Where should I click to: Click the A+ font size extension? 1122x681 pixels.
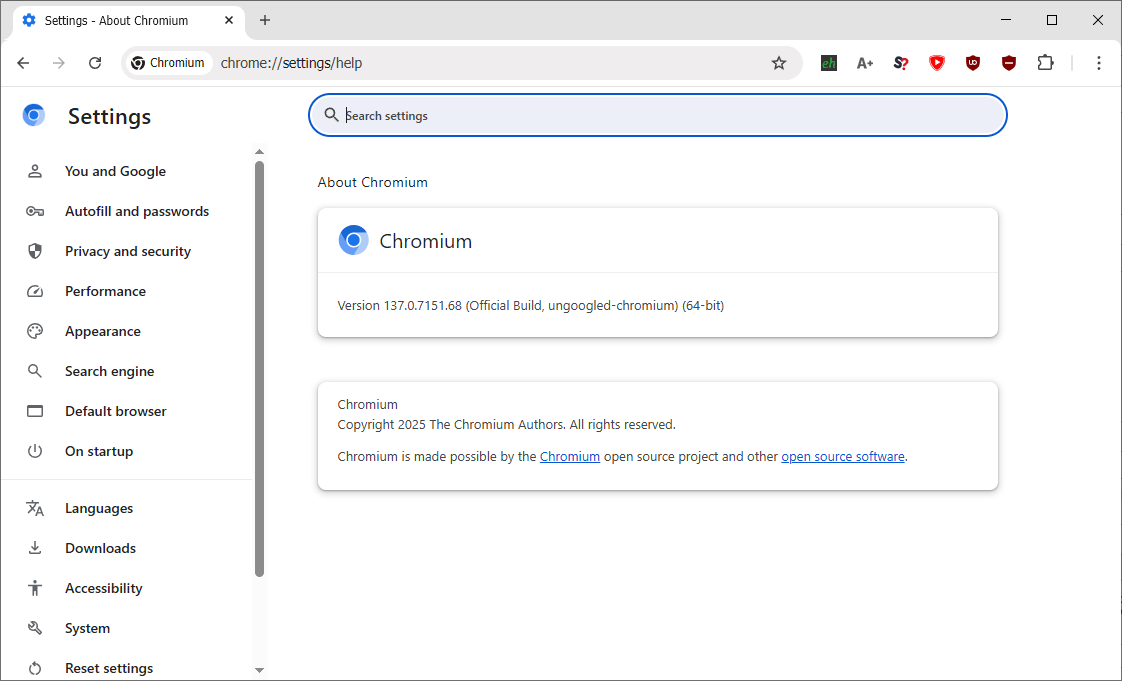coord(864,63)
